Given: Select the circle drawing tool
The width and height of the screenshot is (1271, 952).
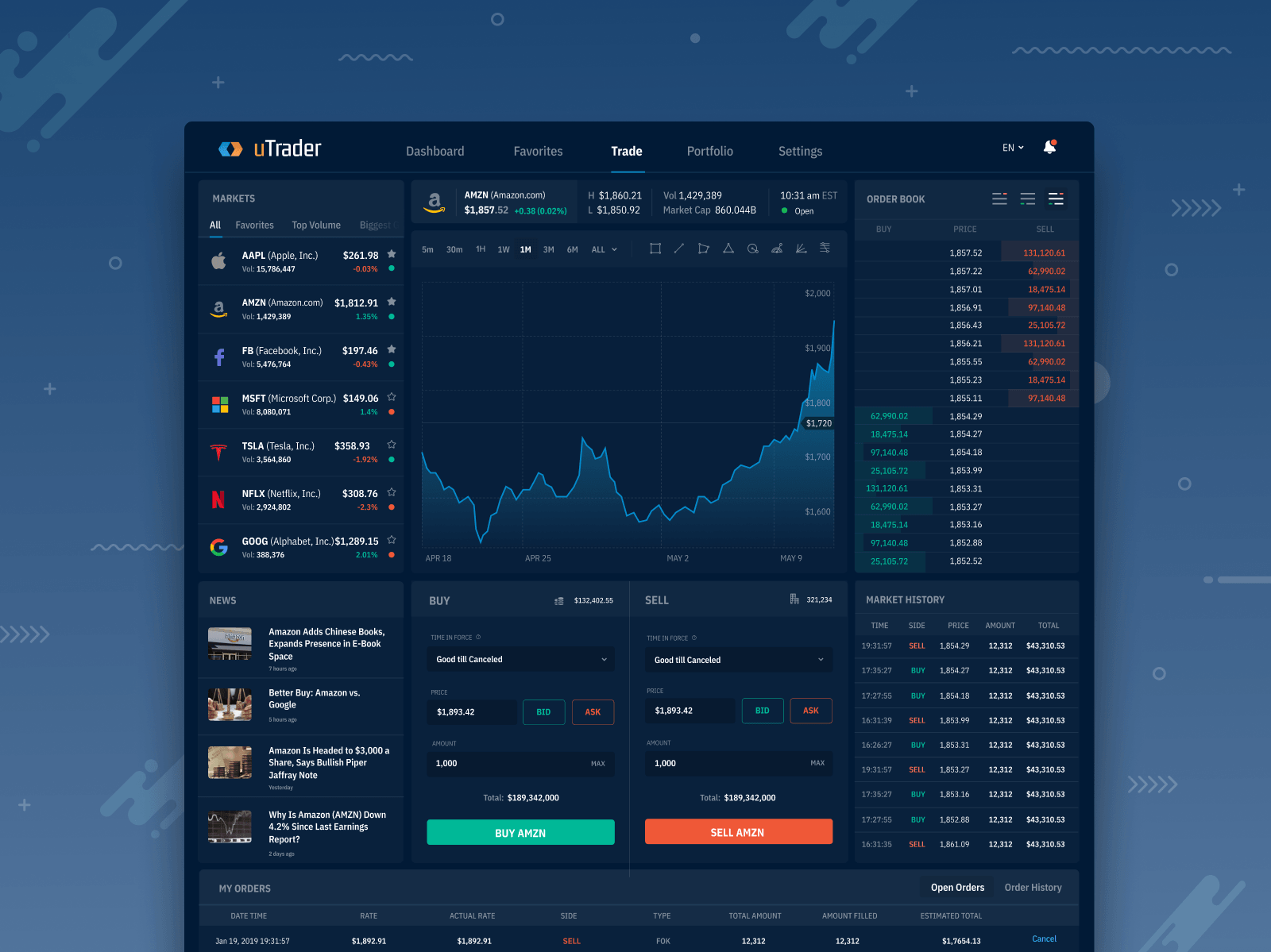Looking at the screenshot, I should 753,249.
